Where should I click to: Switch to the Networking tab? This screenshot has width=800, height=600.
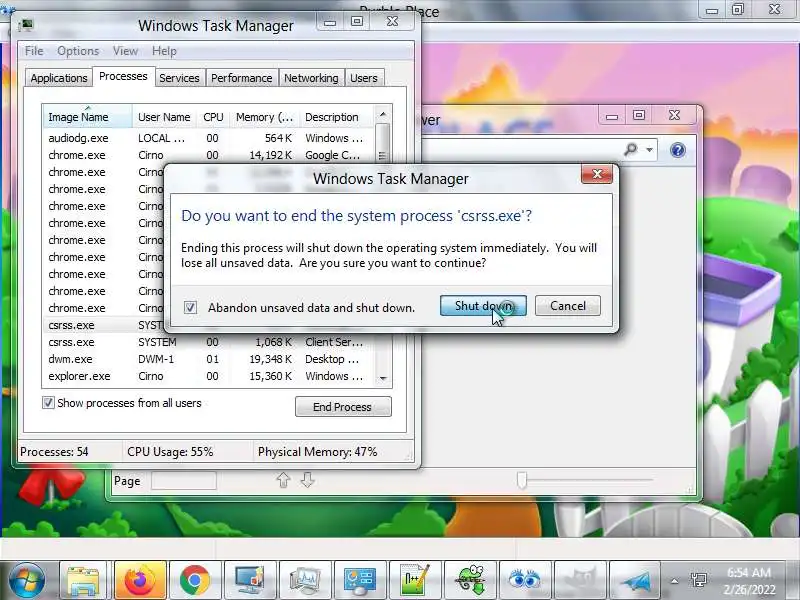311,78
